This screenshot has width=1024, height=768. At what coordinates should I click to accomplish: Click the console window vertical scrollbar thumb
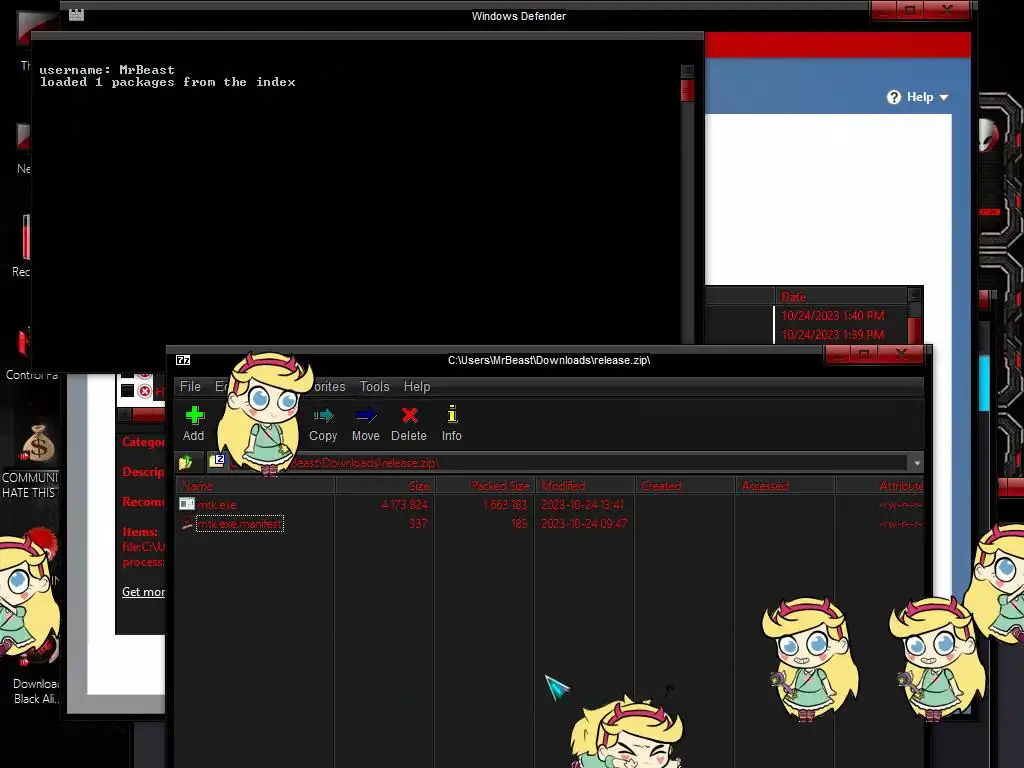pyautogui.click(x=687, y=90)
